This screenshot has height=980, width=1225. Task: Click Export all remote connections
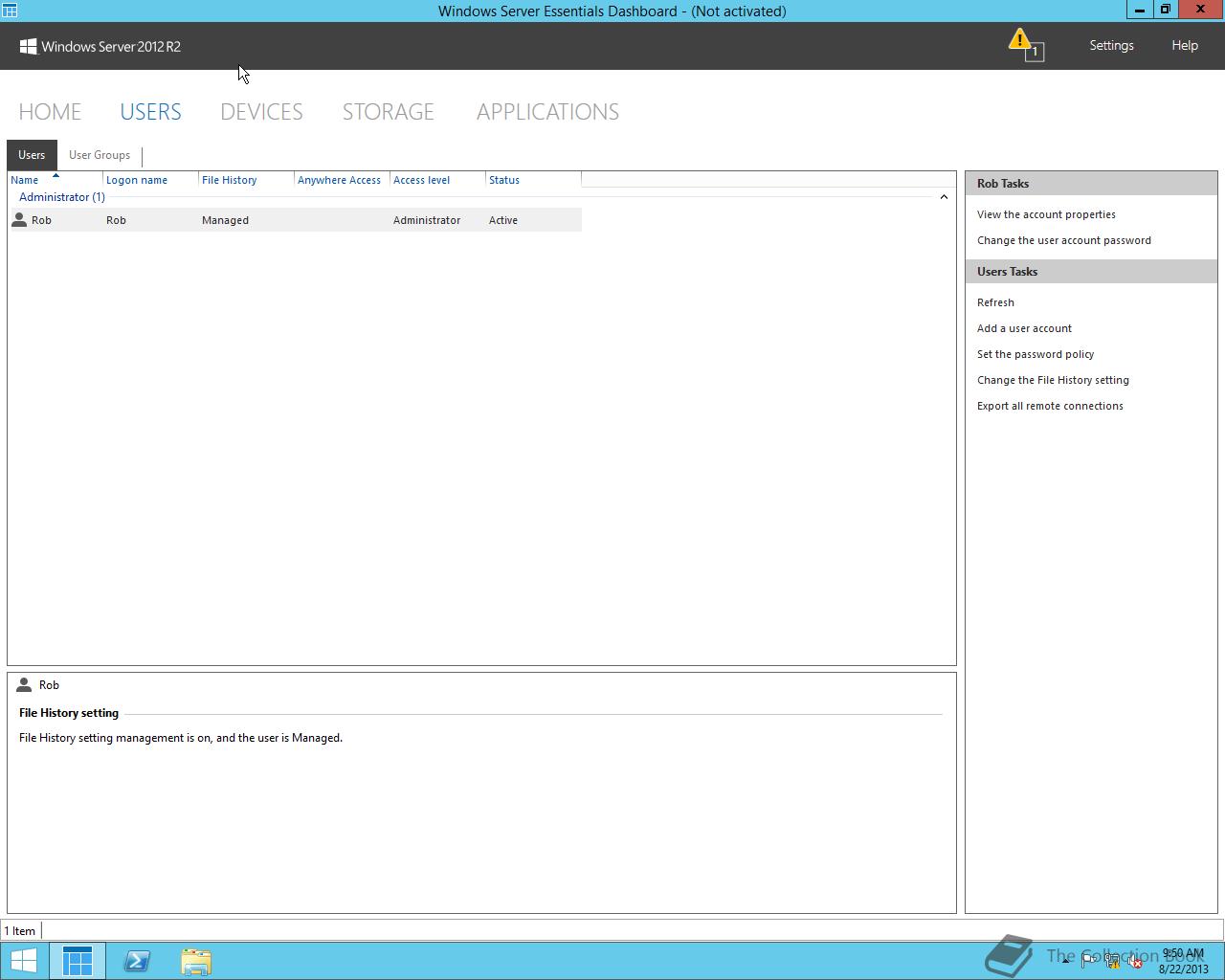[x=1050, y=406]
